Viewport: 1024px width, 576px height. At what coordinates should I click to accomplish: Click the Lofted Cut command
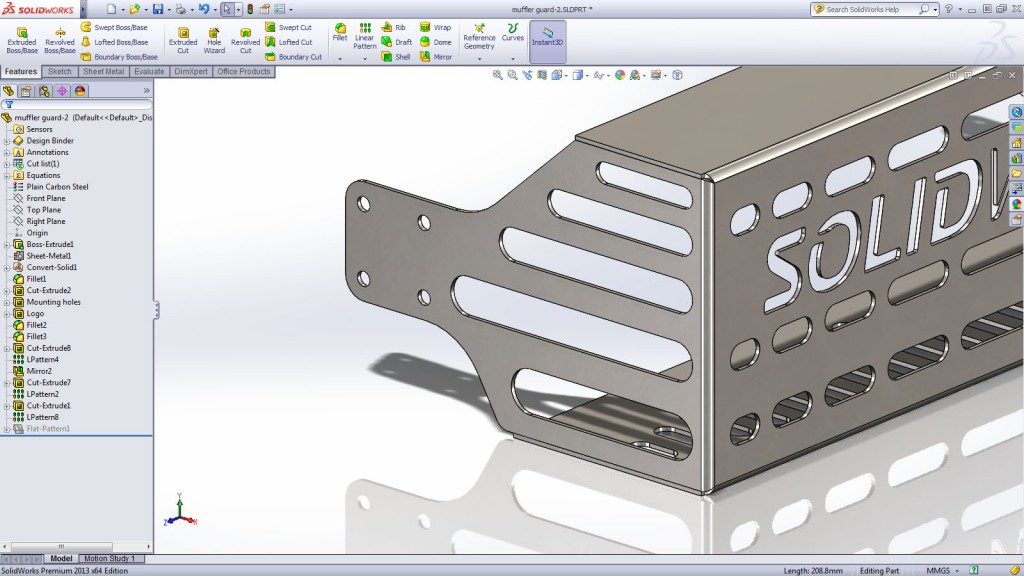[288, 42]
